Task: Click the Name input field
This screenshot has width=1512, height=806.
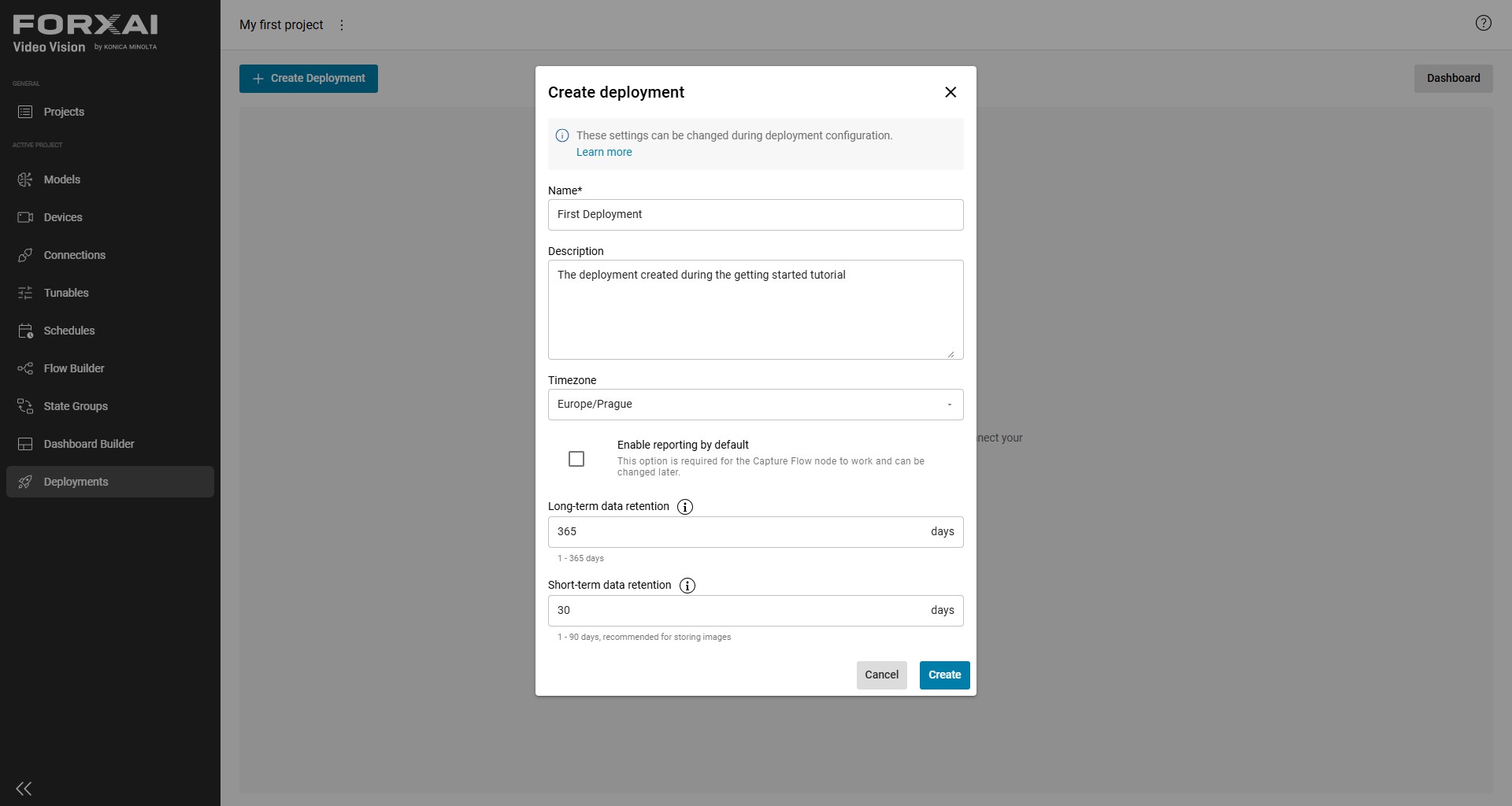Action: (x=756, y=215)
